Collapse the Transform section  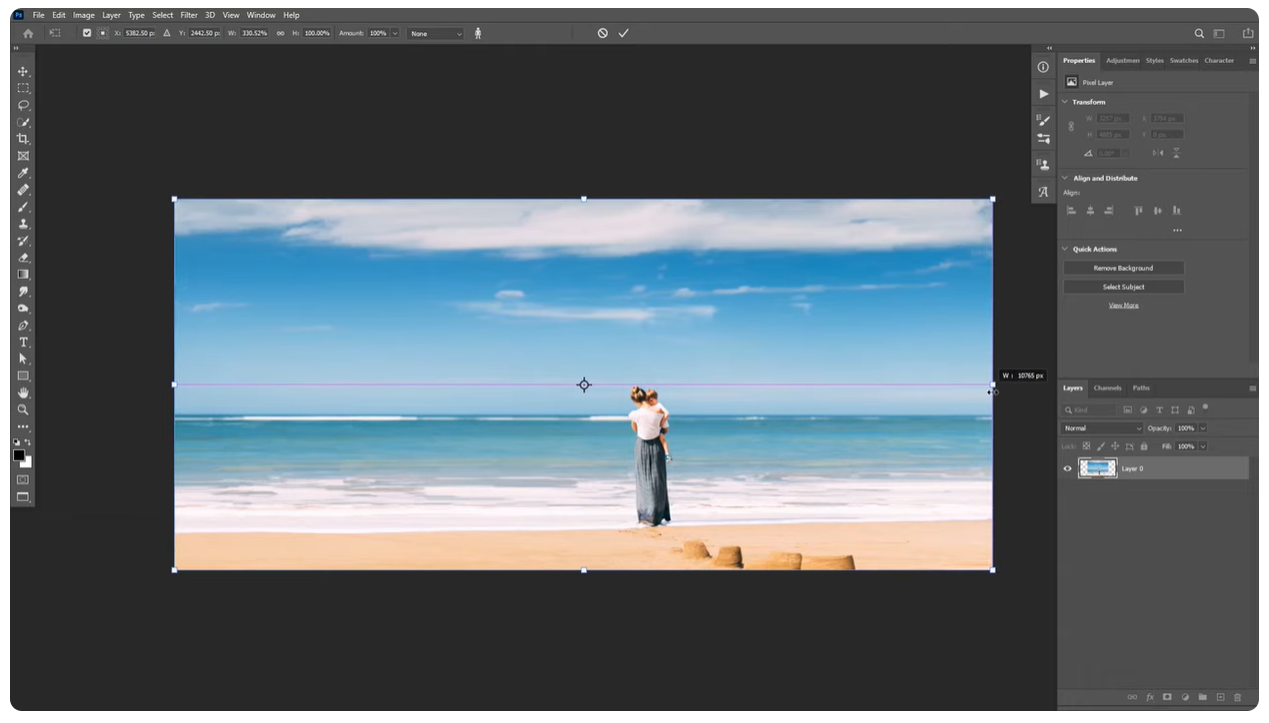tap(1065, 102)
